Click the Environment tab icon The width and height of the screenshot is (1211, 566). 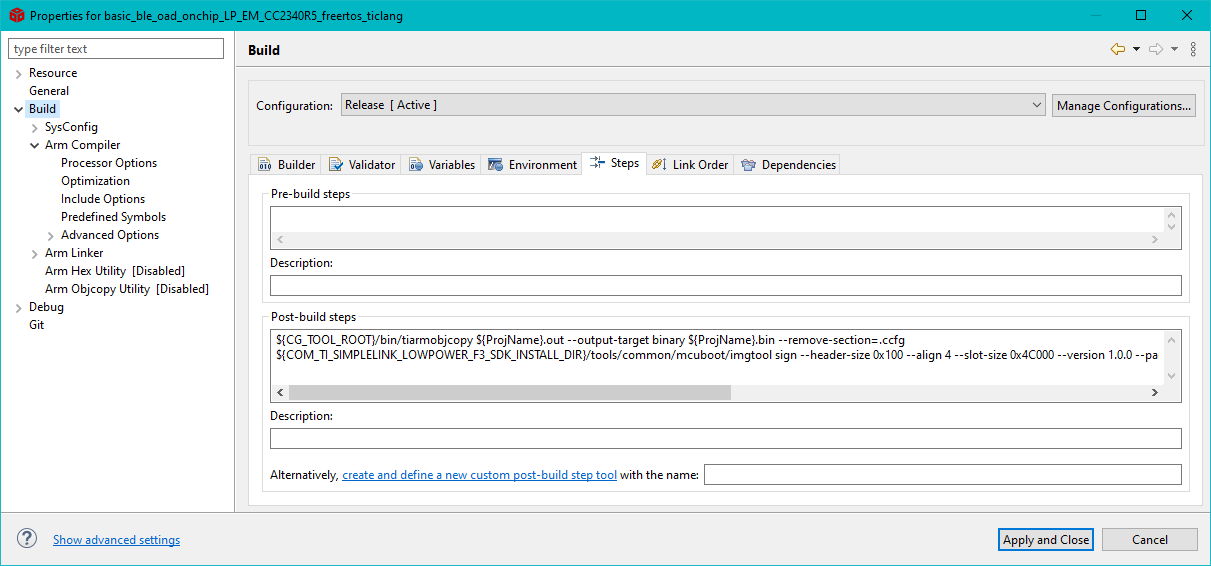pyautogui.click(x=495, y=165)
